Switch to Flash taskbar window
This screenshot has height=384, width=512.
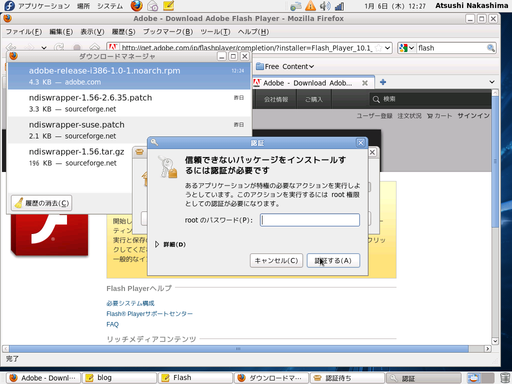(x=195, y=378)
